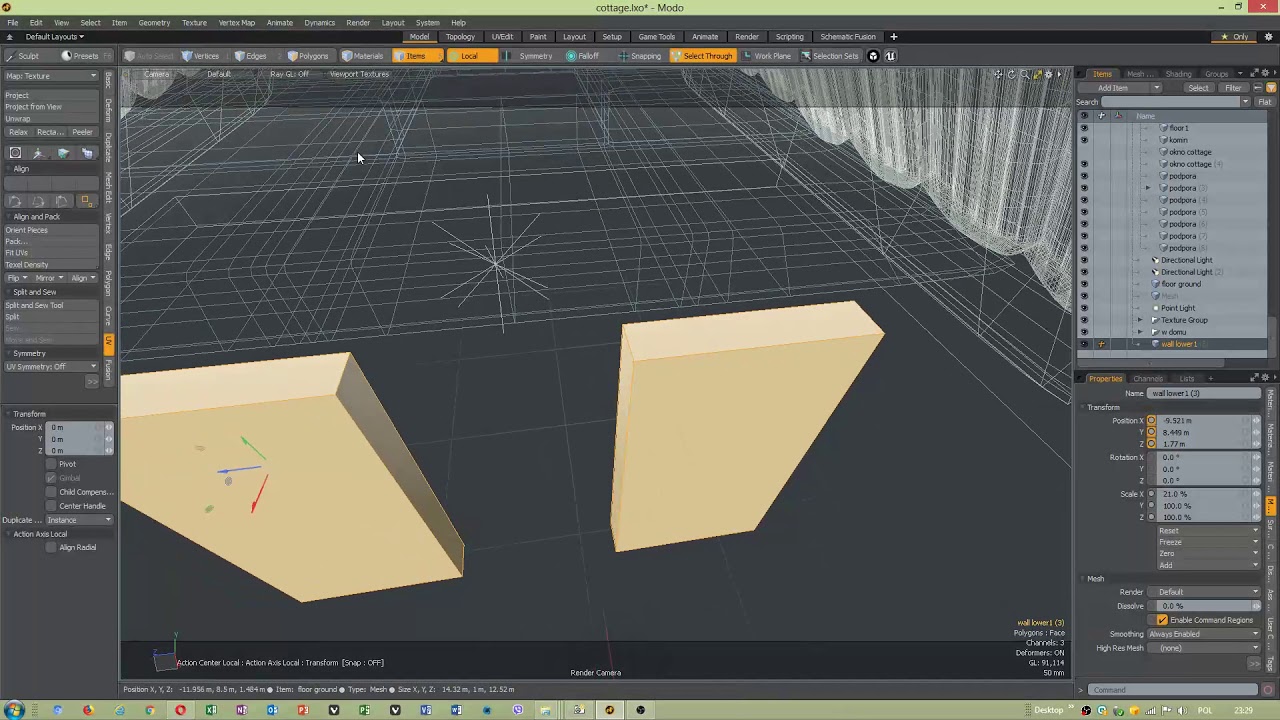Switch to the Shading tab
The height and width of the screenshot is (720, 1280).
pyautogui.click(x=1178, y=74)
